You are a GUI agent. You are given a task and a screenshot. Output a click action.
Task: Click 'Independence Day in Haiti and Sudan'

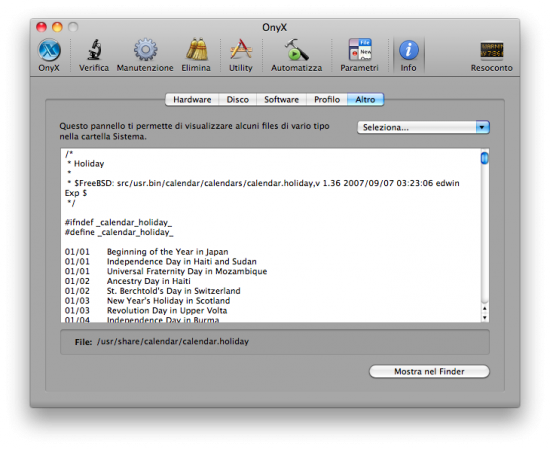click(x=182, y=262)
